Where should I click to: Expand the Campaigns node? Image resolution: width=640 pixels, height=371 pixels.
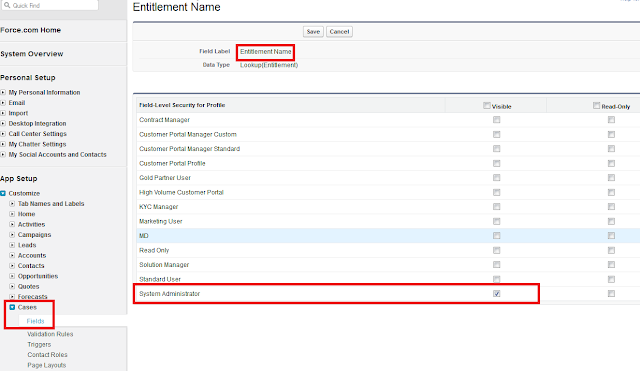(x=12, y=235)
